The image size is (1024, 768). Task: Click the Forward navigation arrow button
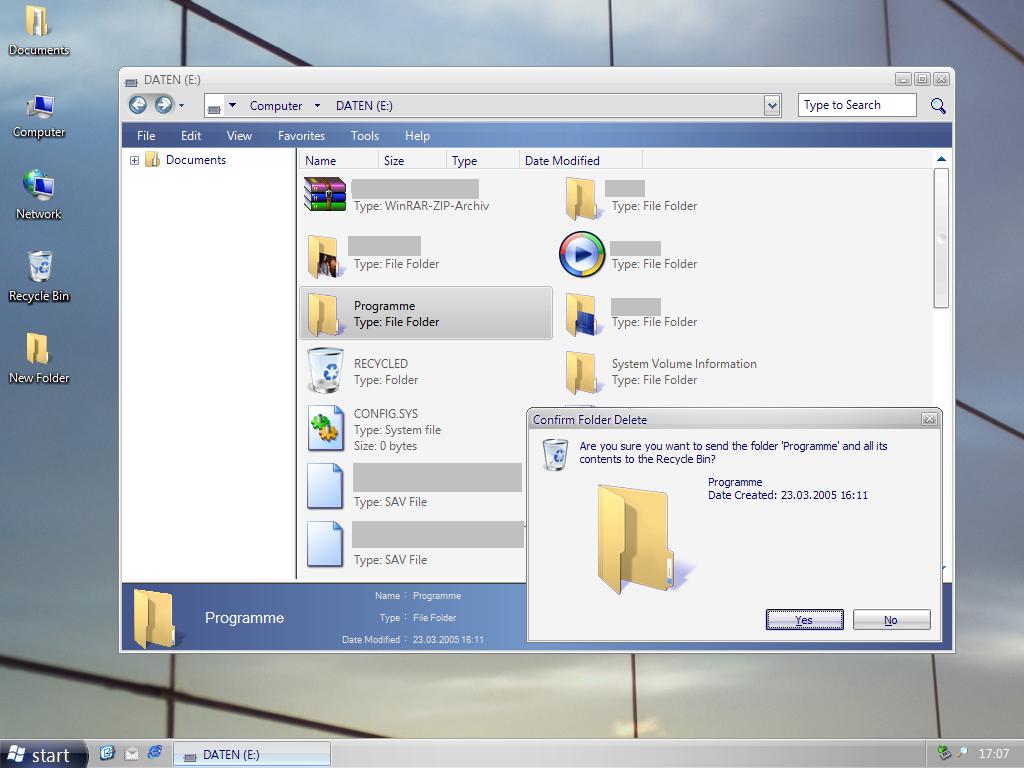point(163,105)
